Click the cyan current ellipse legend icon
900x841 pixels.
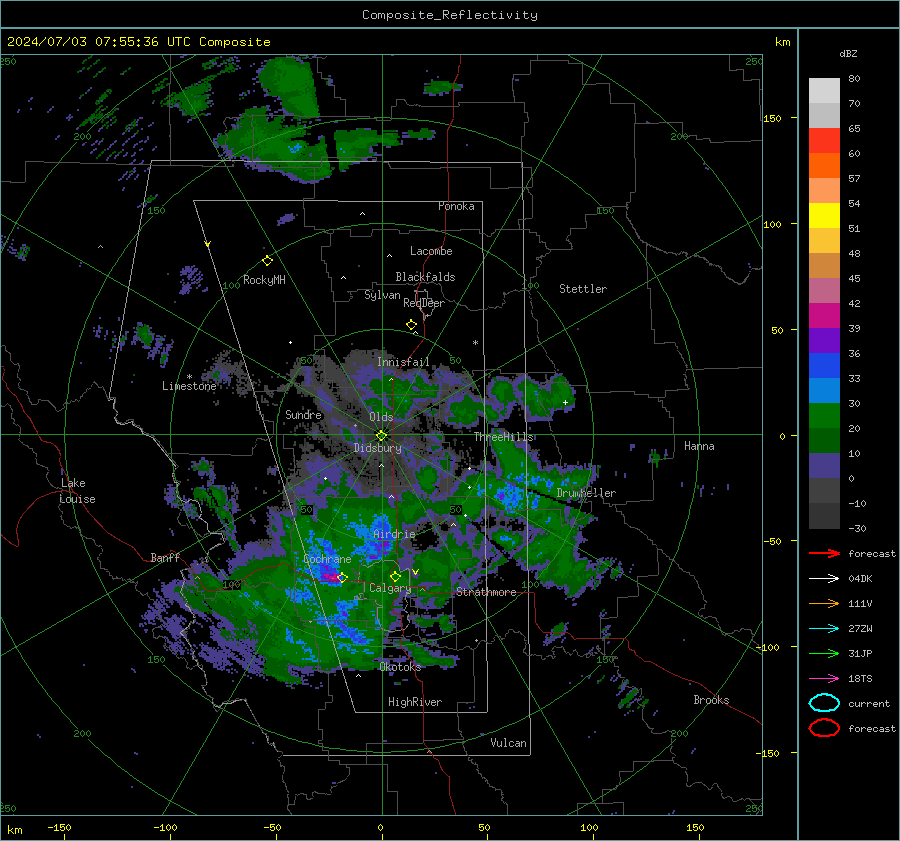pyautogui.click(x=824, y=703)
